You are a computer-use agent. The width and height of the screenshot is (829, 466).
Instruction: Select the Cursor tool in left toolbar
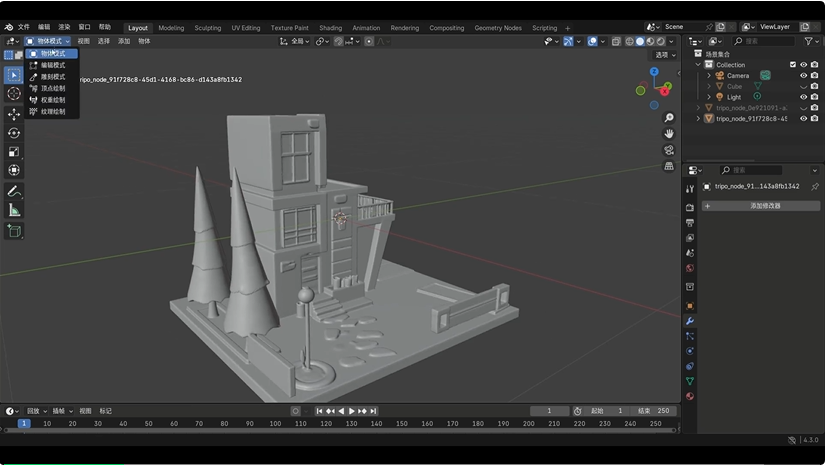[14, 94]
